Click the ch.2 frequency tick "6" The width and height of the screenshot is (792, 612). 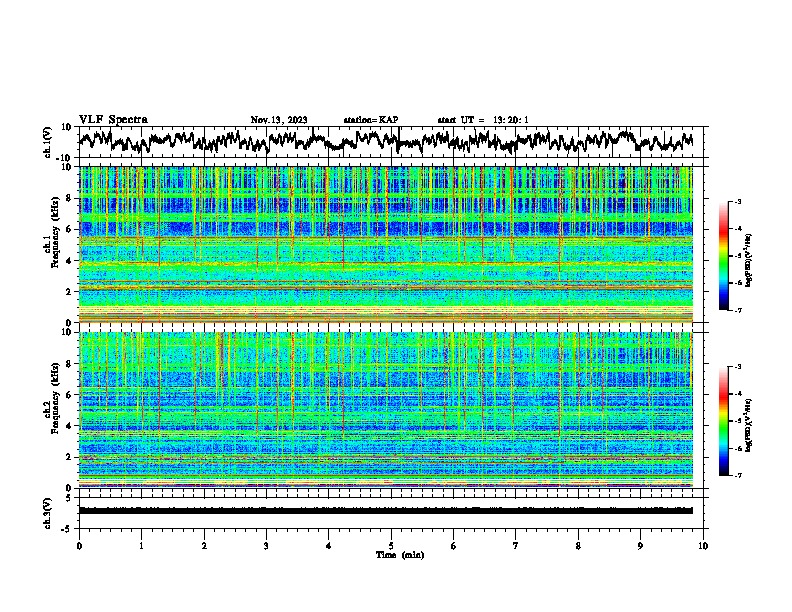coord(71,395)
